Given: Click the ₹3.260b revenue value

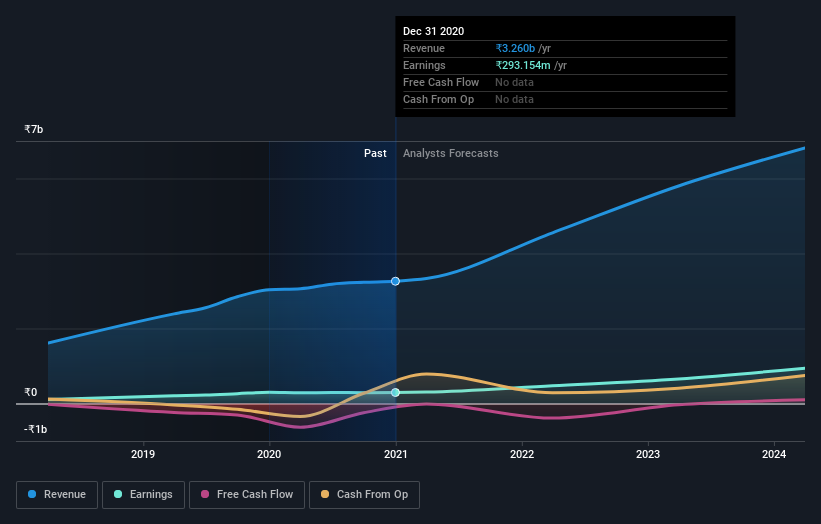Looking at the screenshot, I should [515, 48].
